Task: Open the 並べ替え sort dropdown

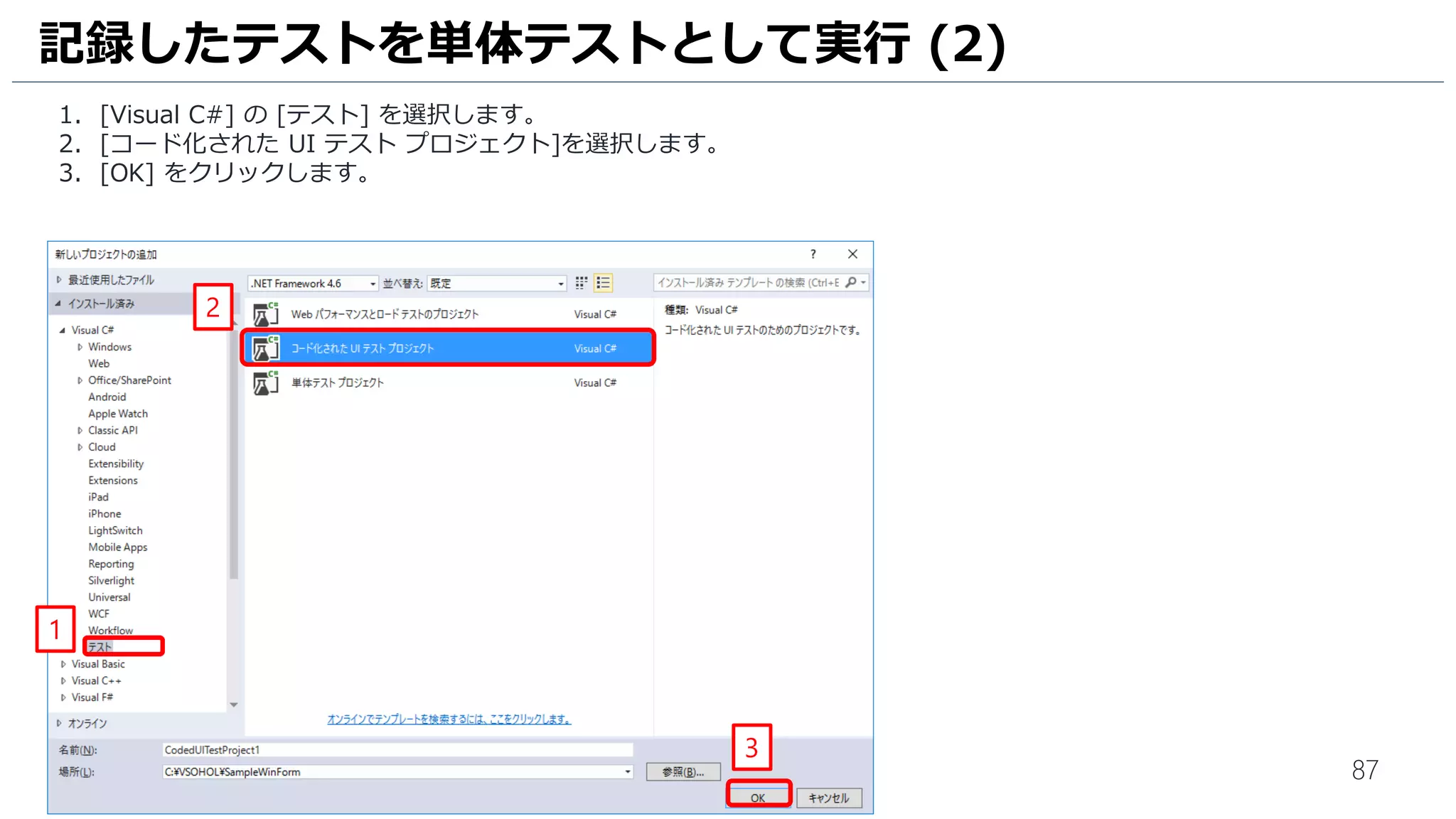Action: click(x=496, y=283)
